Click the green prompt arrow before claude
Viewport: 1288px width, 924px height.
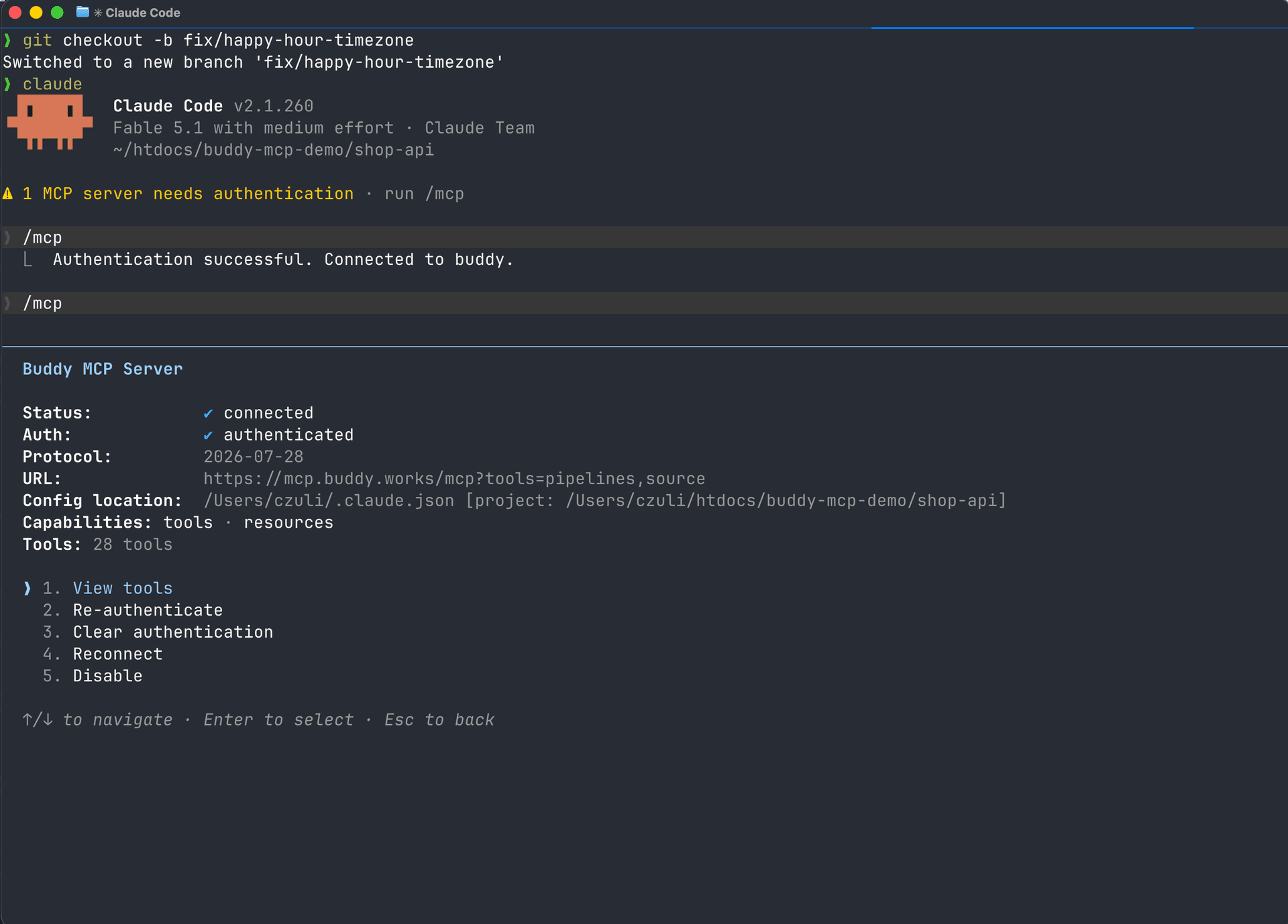pos(7,84)
